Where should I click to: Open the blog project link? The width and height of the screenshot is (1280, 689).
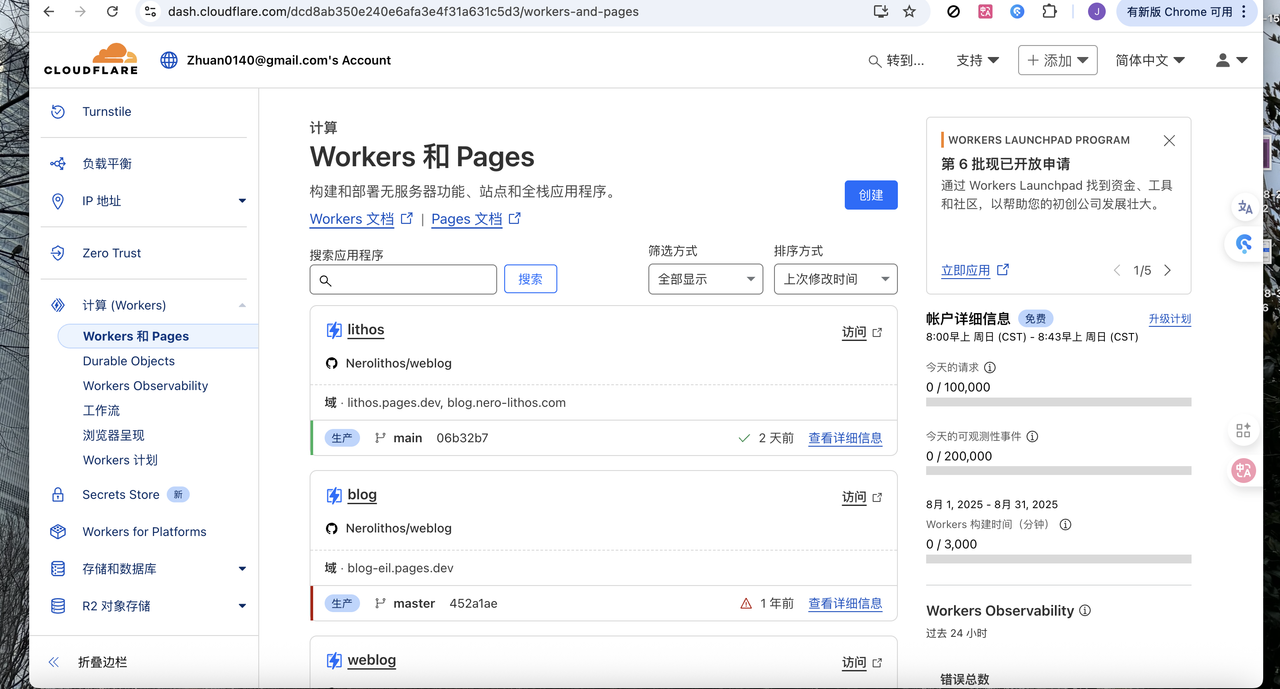(x=362, y=495)
